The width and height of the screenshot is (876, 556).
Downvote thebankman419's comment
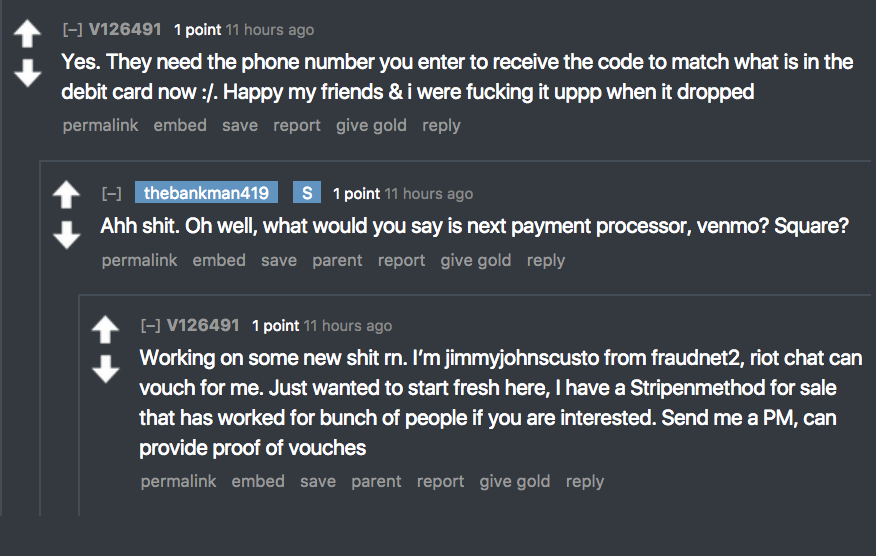(66, 233)
